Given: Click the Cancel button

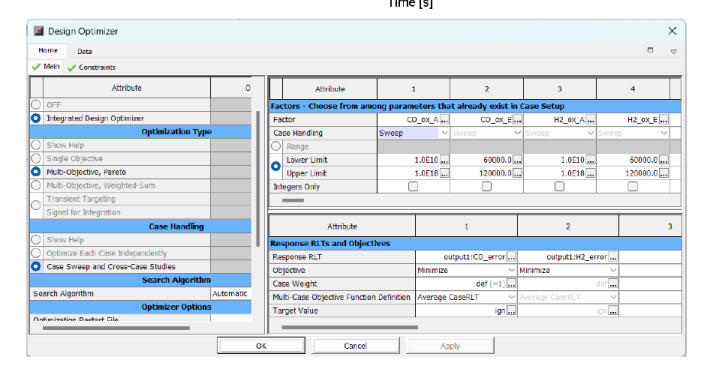Looking at the screenshot, I should coord(355,346).
